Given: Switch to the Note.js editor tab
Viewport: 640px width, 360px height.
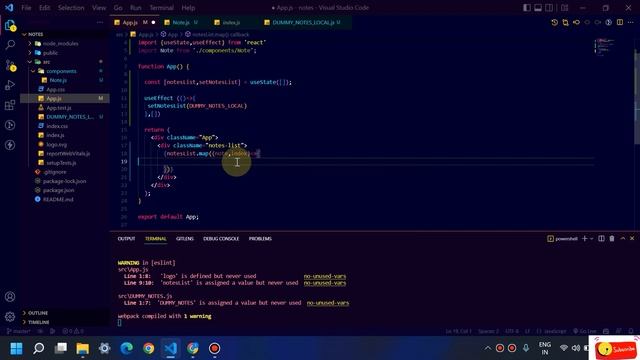Looking at the screenshot, I should pos(181,22).
